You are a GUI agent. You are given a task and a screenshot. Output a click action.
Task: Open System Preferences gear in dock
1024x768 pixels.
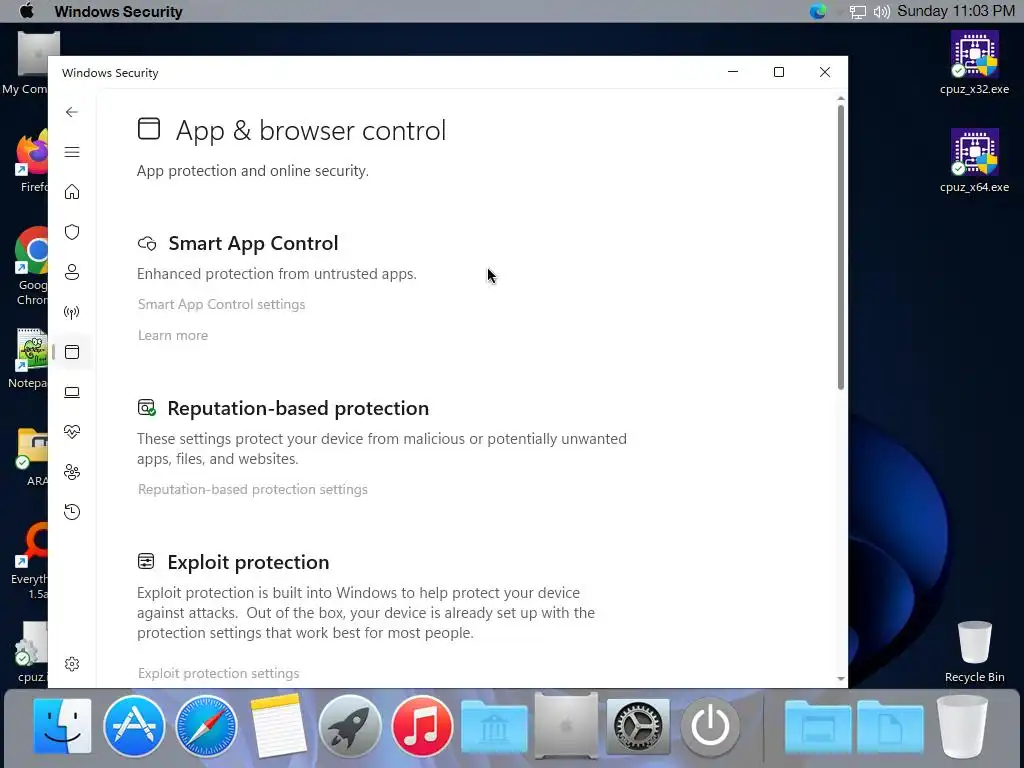click(x=638, y=726)
